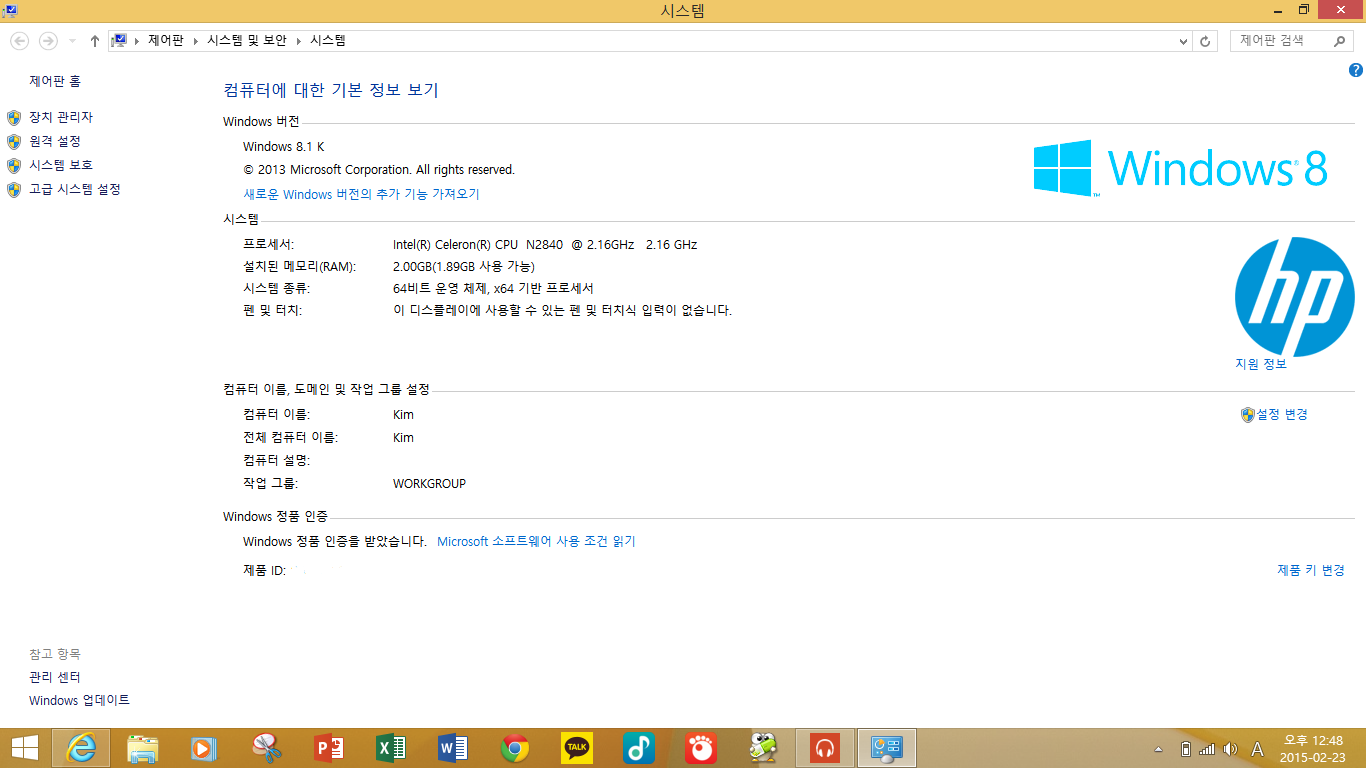Go to 제어판 홈 in left pane
The width and height of the screenshot is (1366, 768).
click(x=55, y=81)
